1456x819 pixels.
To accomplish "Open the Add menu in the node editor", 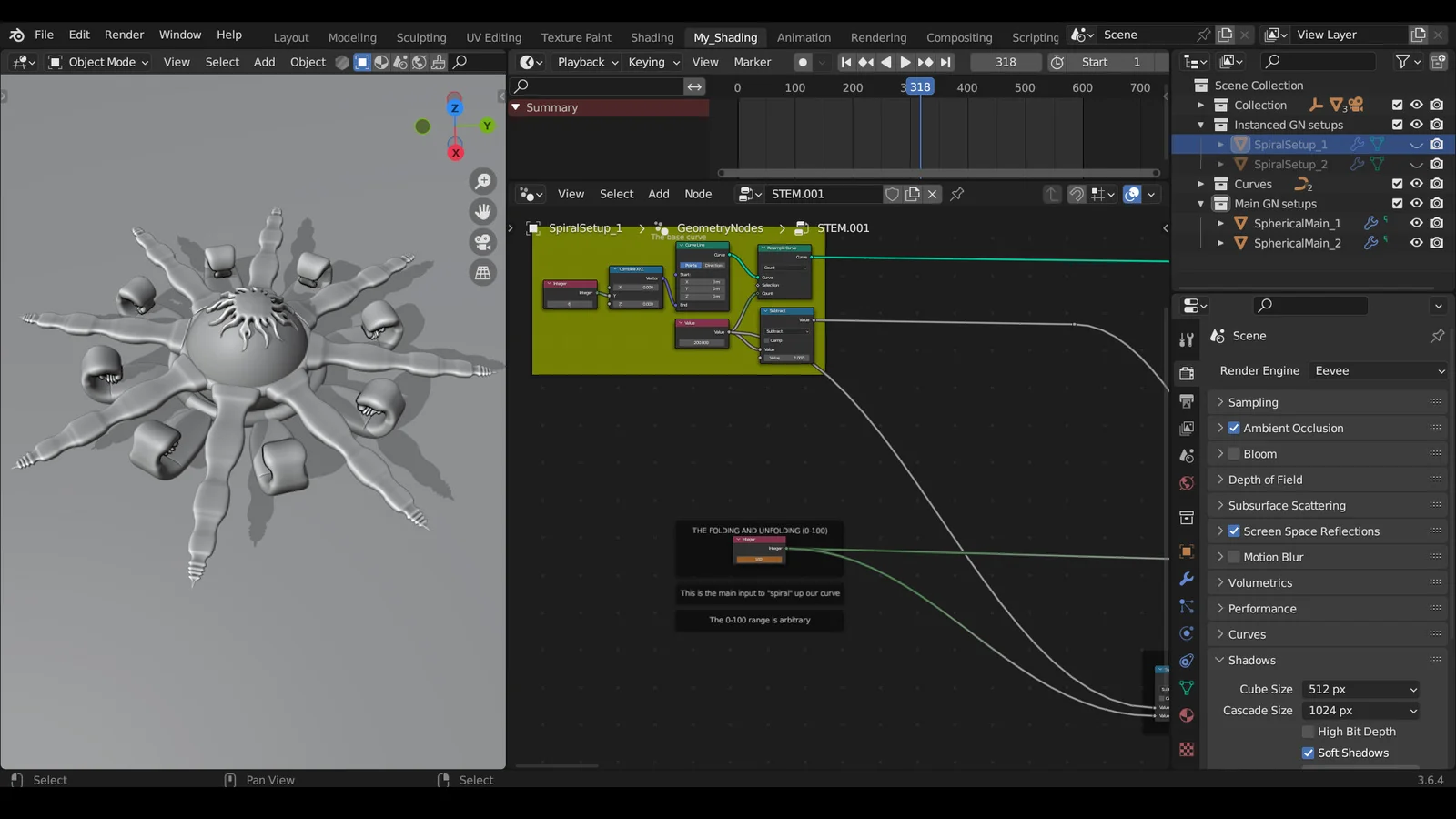I will click(x=658, y=194).
